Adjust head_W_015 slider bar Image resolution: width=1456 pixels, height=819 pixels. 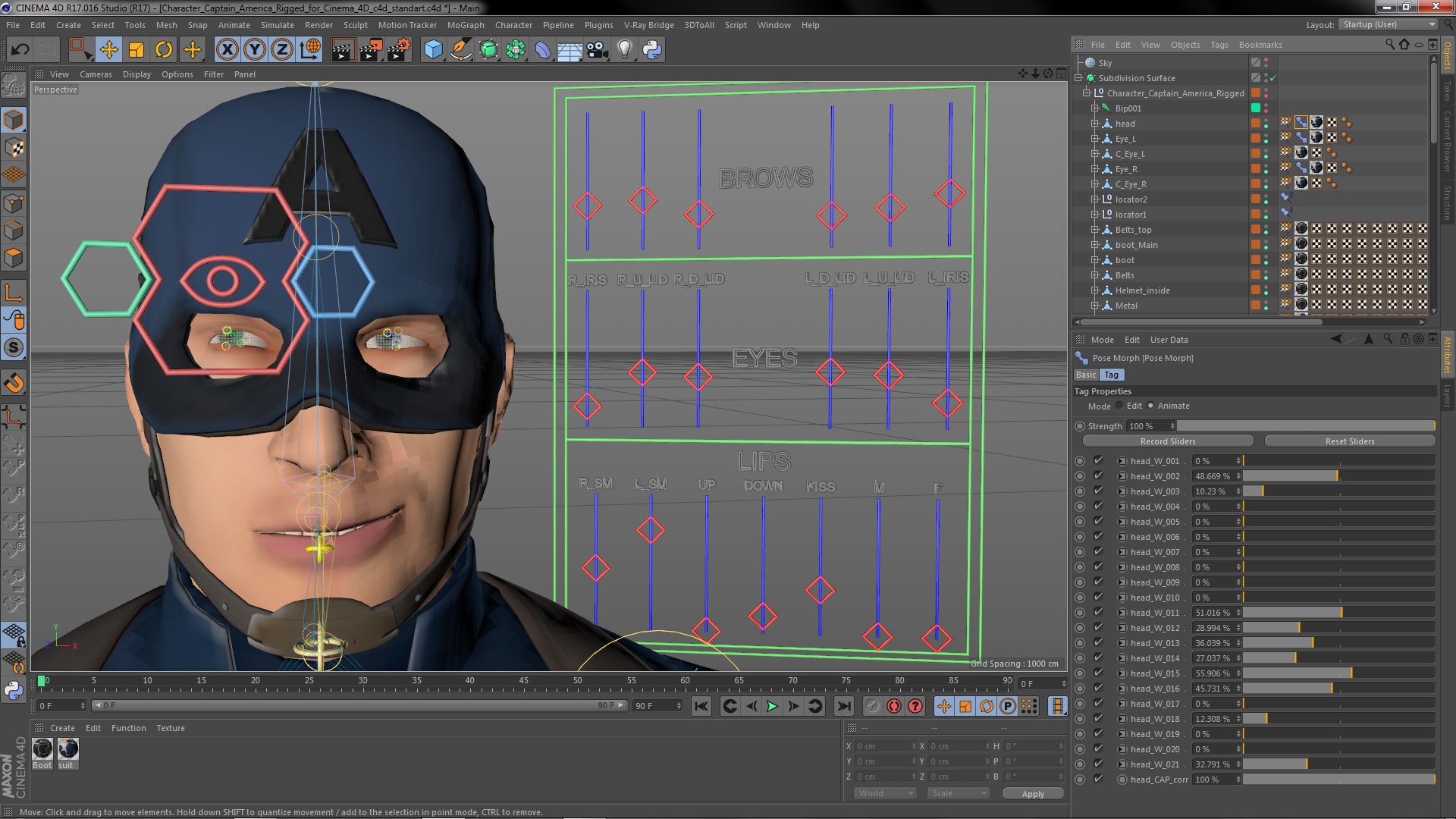pos(1338,673)
